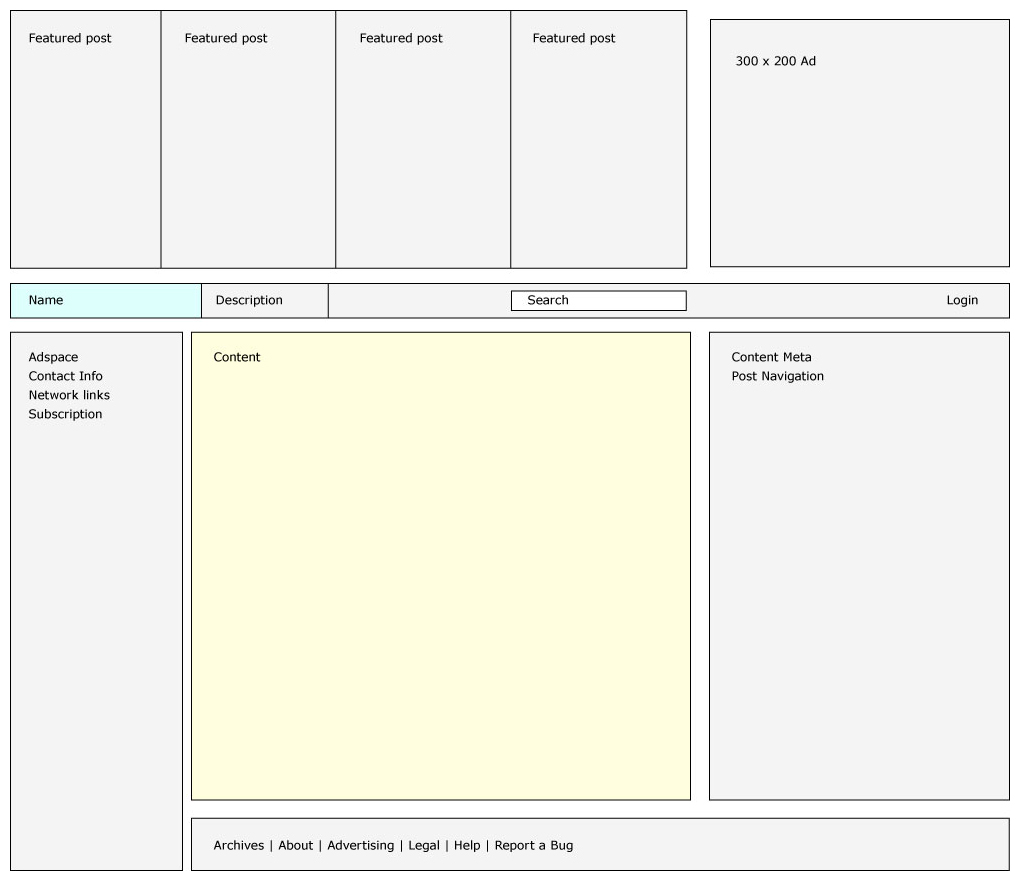Screen dimensions: 1020x881
Task: Select Content Meta in the right panel
Action: (x=771, y=357)
